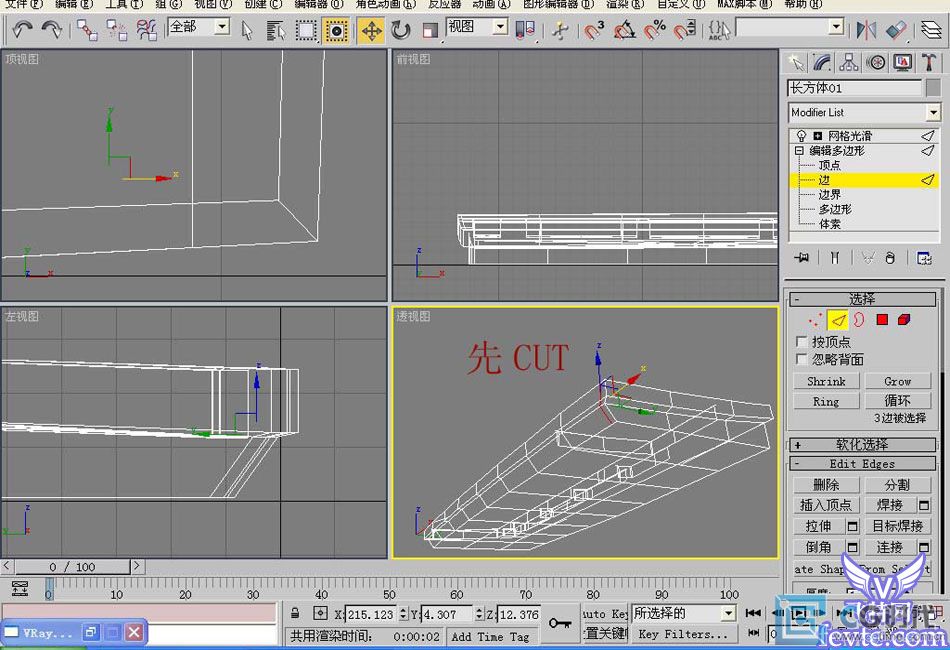Click the Unlink Selection tool
The width and height of the screenshot is (950, 650).
116,30
